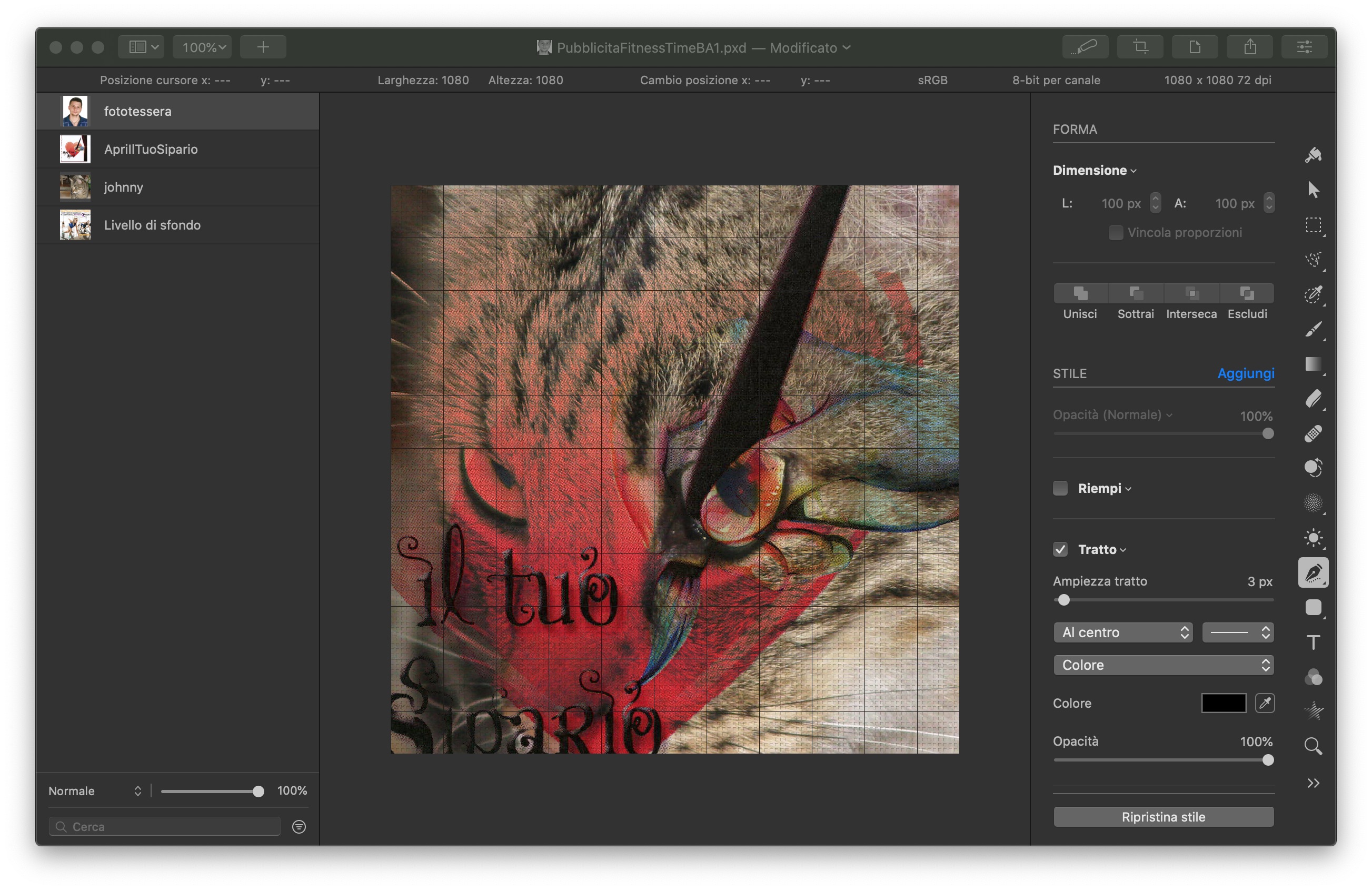The height and width of the screenshot is (890, 1372).
Task: Select the johnny layer
Action: click(x=177, y=187)
